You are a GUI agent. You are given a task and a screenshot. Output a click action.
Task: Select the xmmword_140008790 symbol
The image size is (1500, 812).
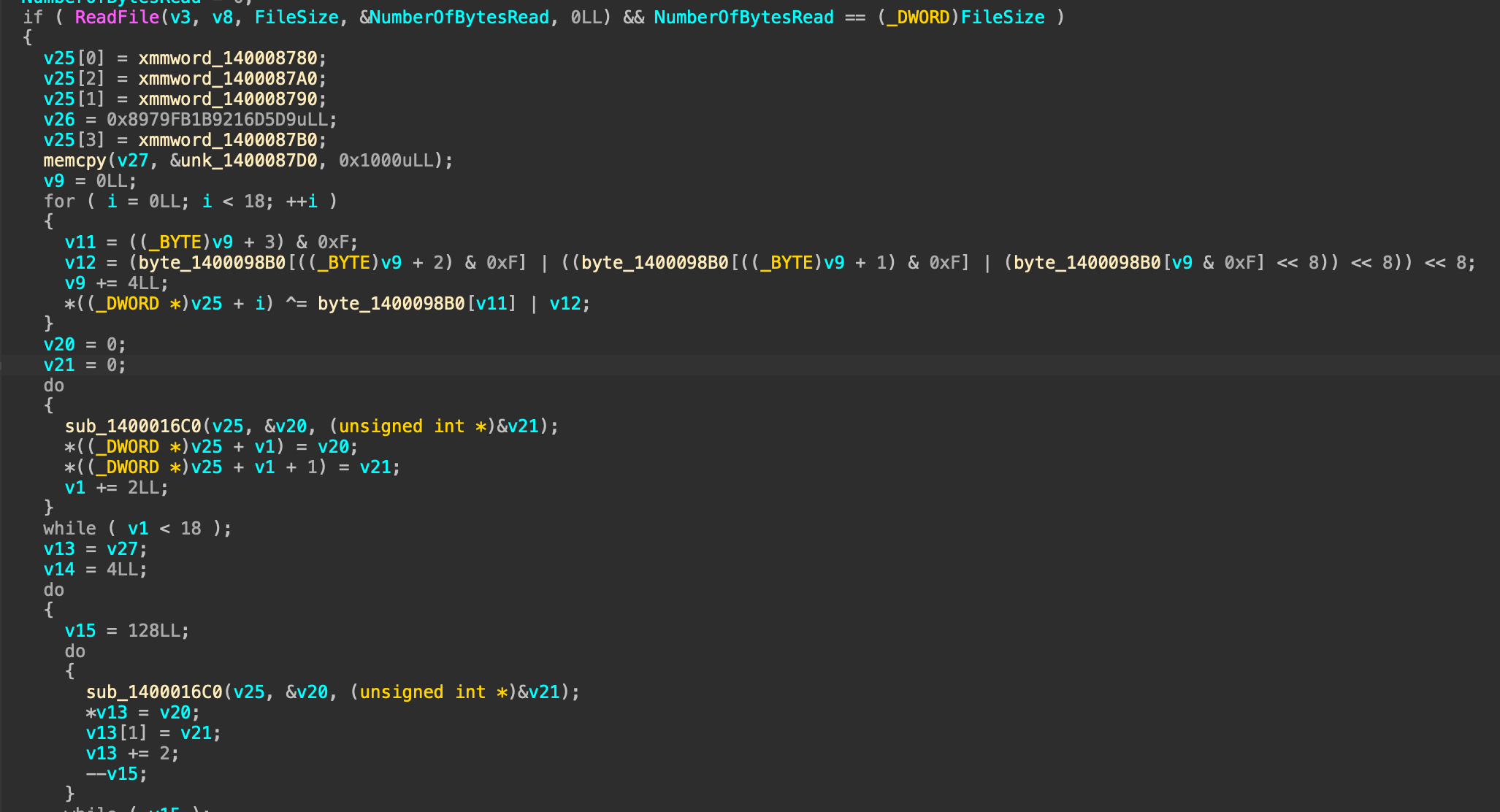pos(228,99)
